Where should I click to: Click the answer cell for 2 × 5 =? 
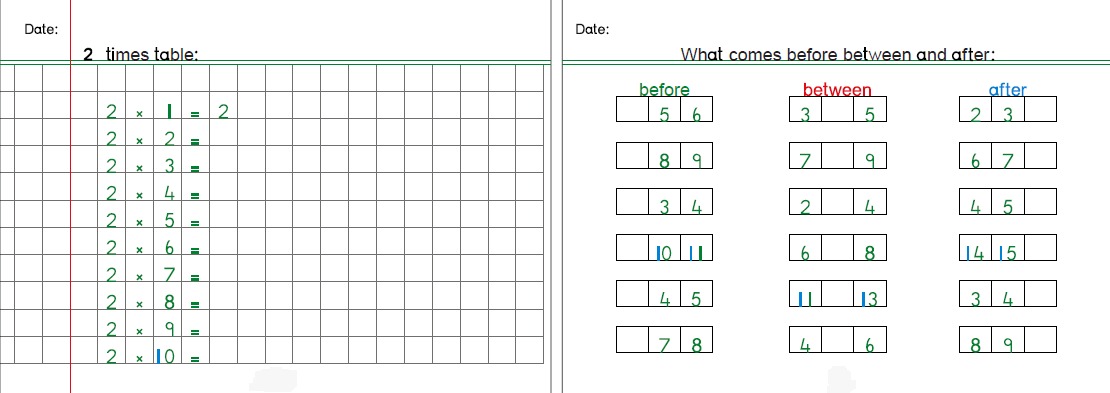point(223,214)
